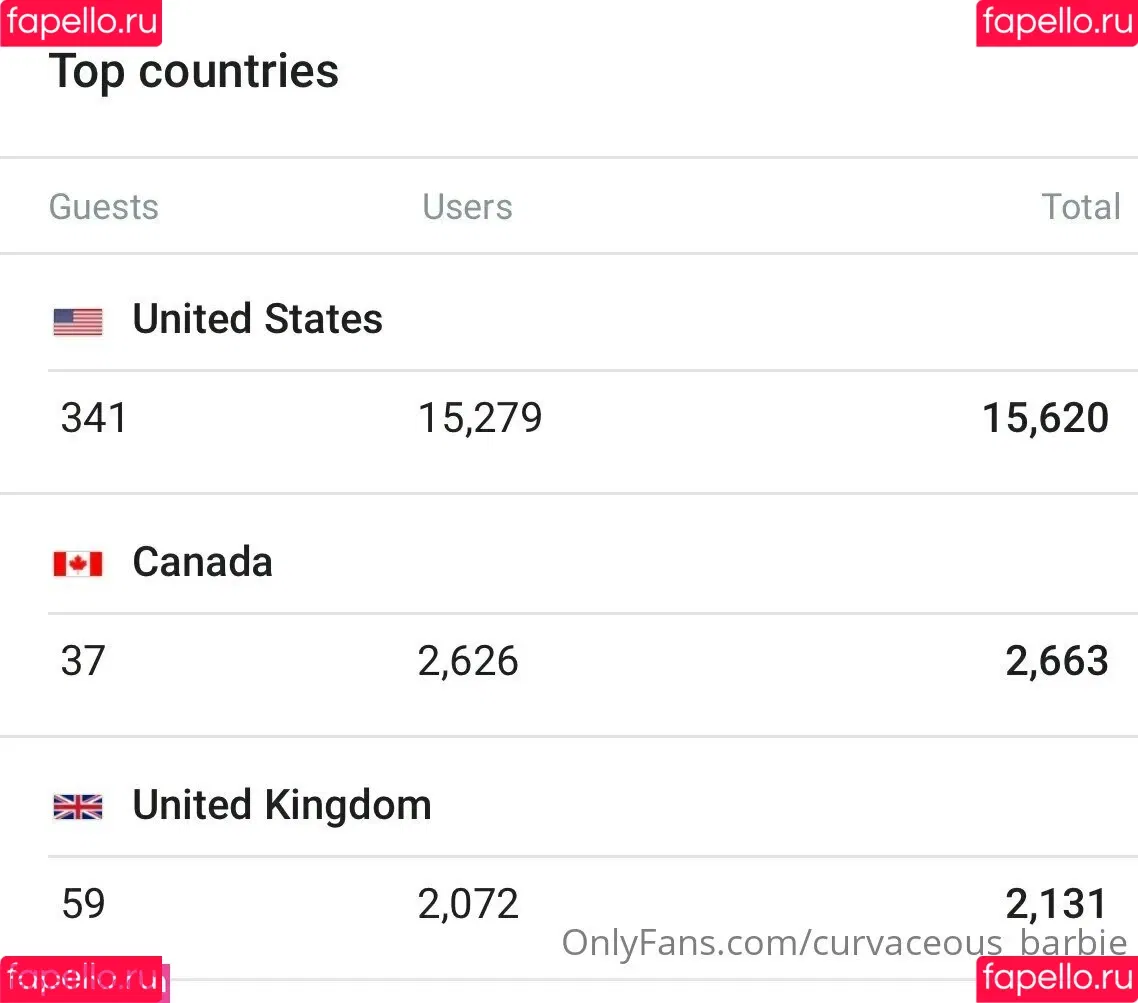Click the Canada flag icon
Image resolution: width=1138 pixels, height=1003 pixels.
(78, 564)
